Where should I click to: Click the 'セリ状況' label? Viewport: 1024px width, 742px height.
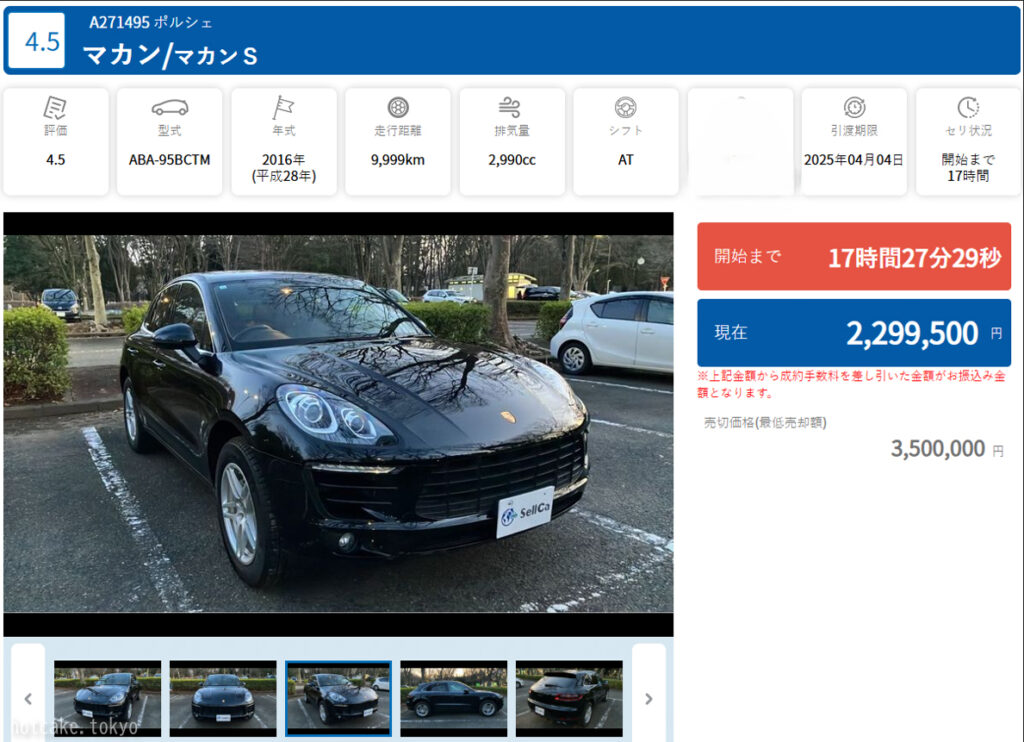tap(968, 131)
